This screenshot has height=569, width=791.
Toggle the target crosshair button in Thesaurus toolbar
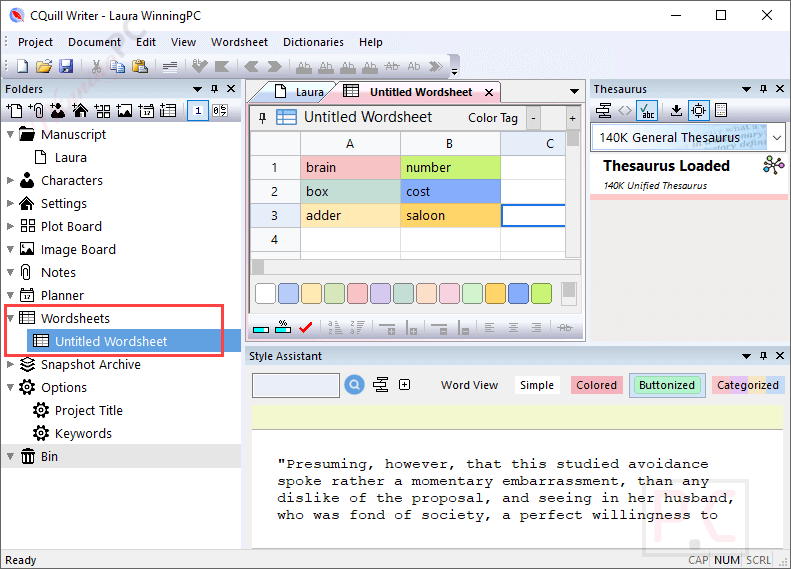(x=699, y=110)
